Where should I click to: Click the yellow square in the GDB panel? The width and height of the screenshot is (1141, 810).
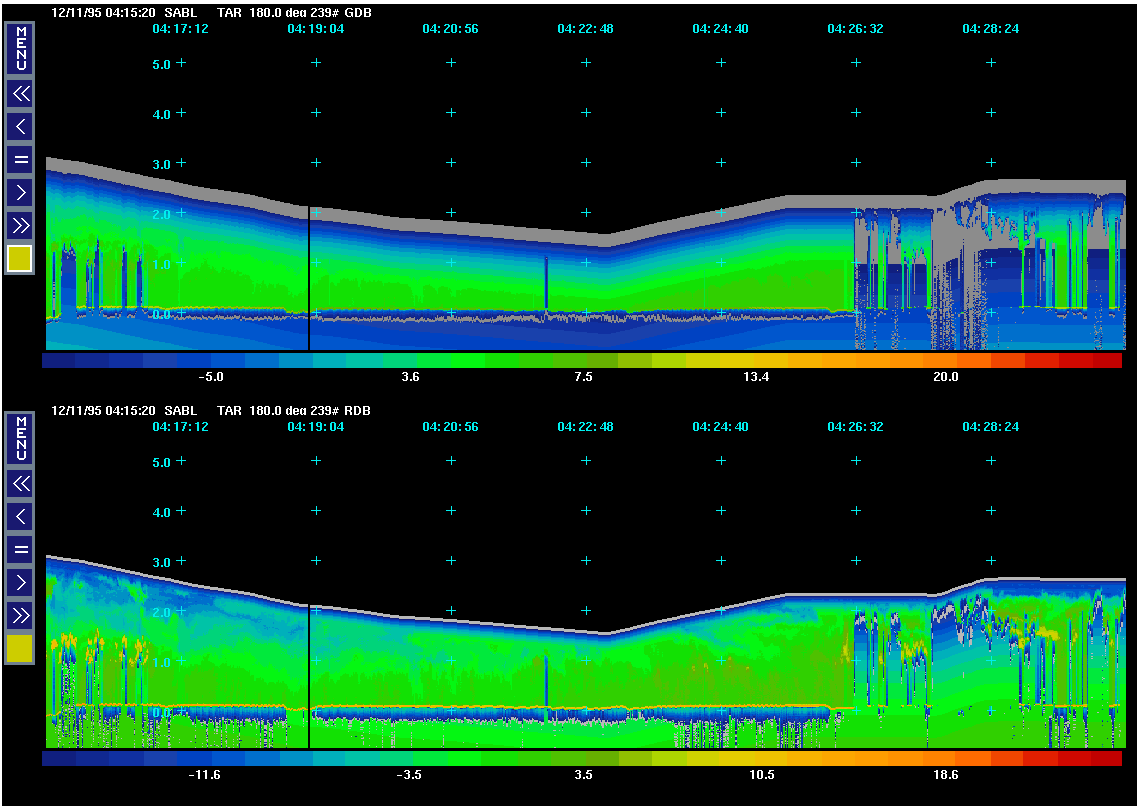coord(20,259)
